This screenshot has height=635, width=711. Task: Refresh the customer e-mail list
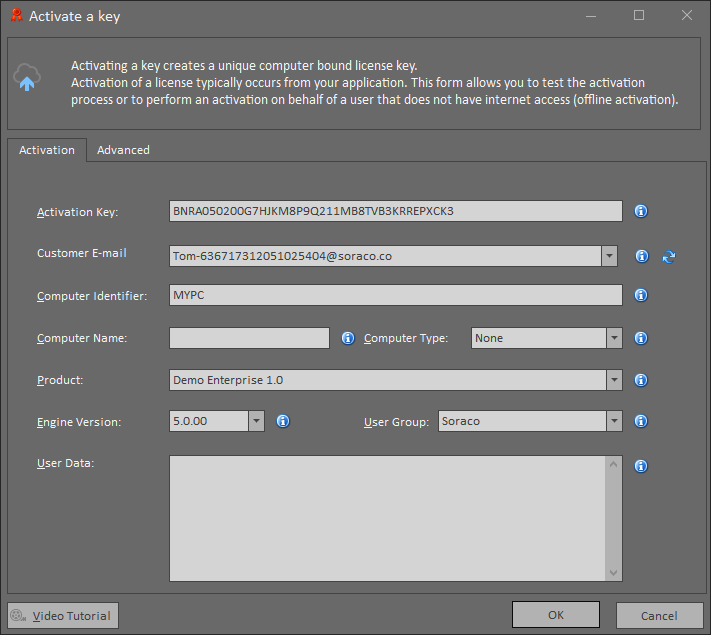coord(669,257)
